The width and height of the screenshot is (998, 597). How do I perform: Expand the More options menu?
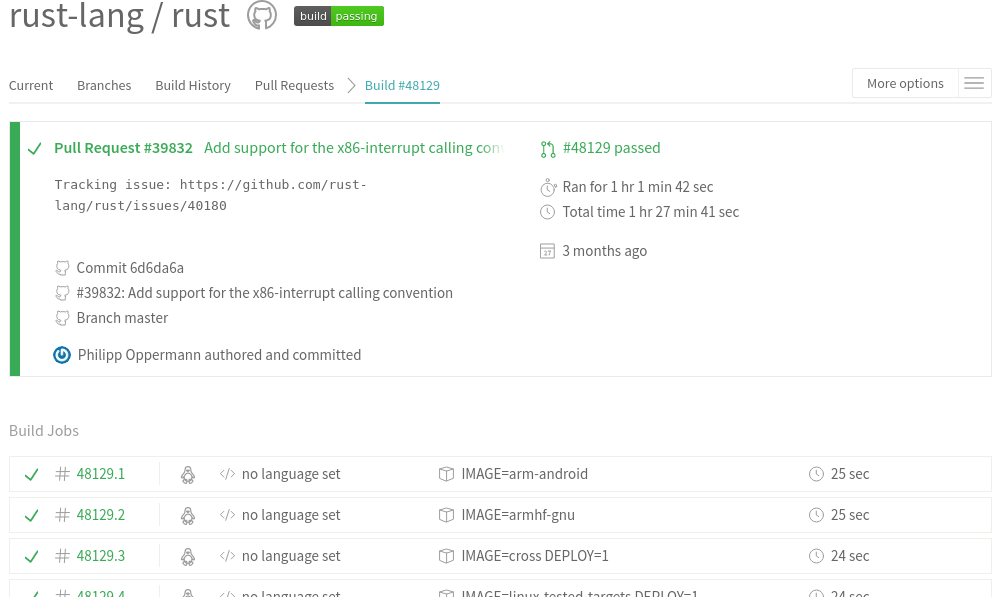point(905,83)
